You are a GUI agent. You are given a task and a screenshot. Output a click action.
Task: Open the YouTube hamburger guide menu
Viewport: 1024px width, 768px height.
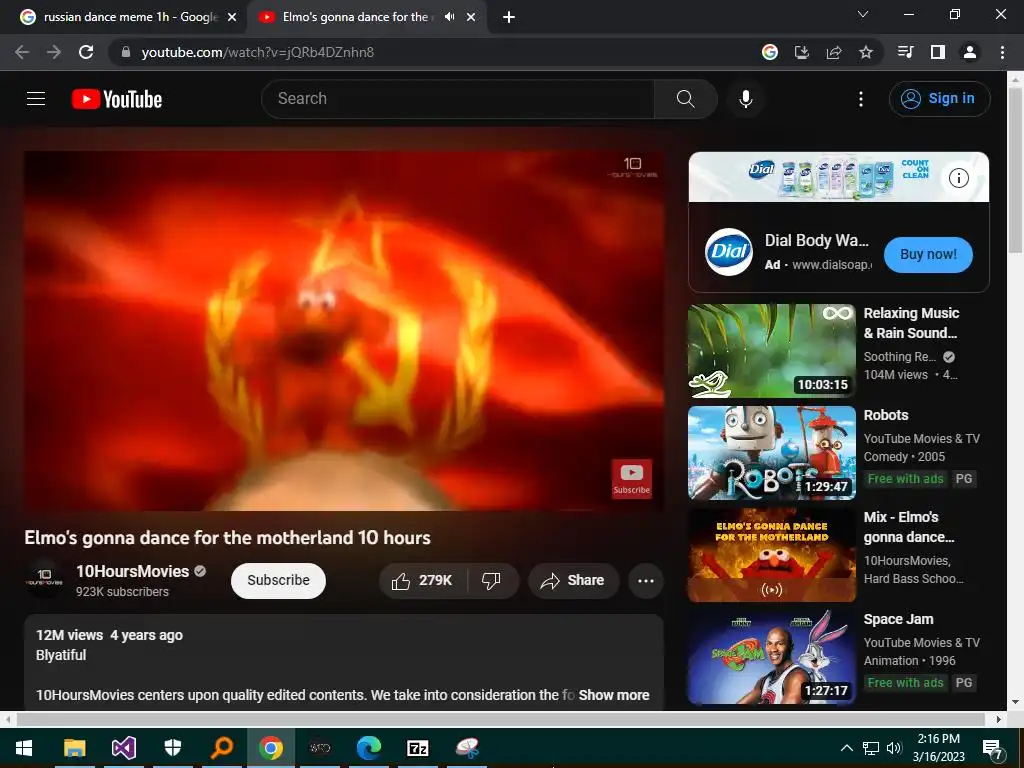[x=36, y=99]
